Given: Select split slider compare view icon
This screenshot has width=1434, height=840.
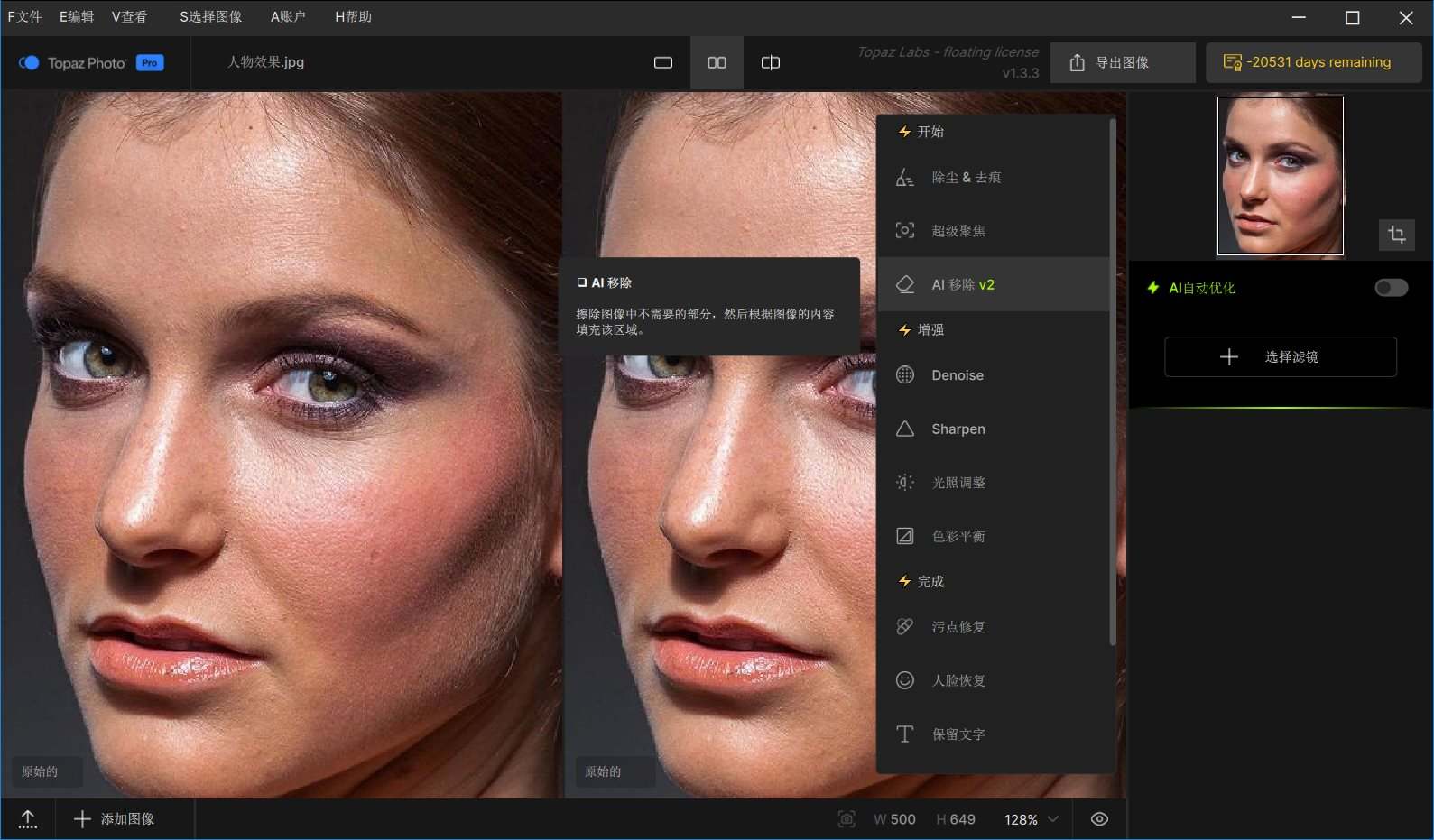Looking at the screenshot, I should [770, 62].
